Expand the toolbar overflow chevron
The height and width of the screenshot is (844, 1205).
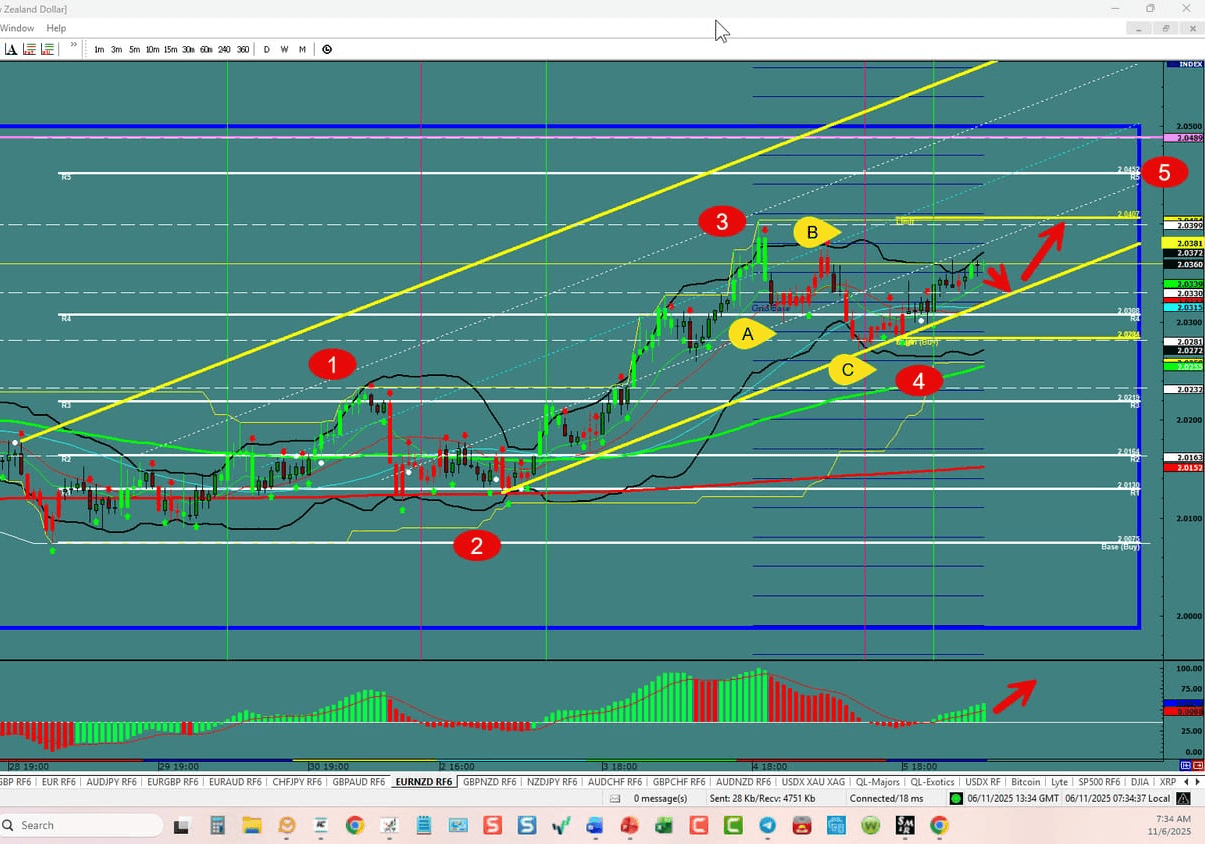tap(72, 46)
